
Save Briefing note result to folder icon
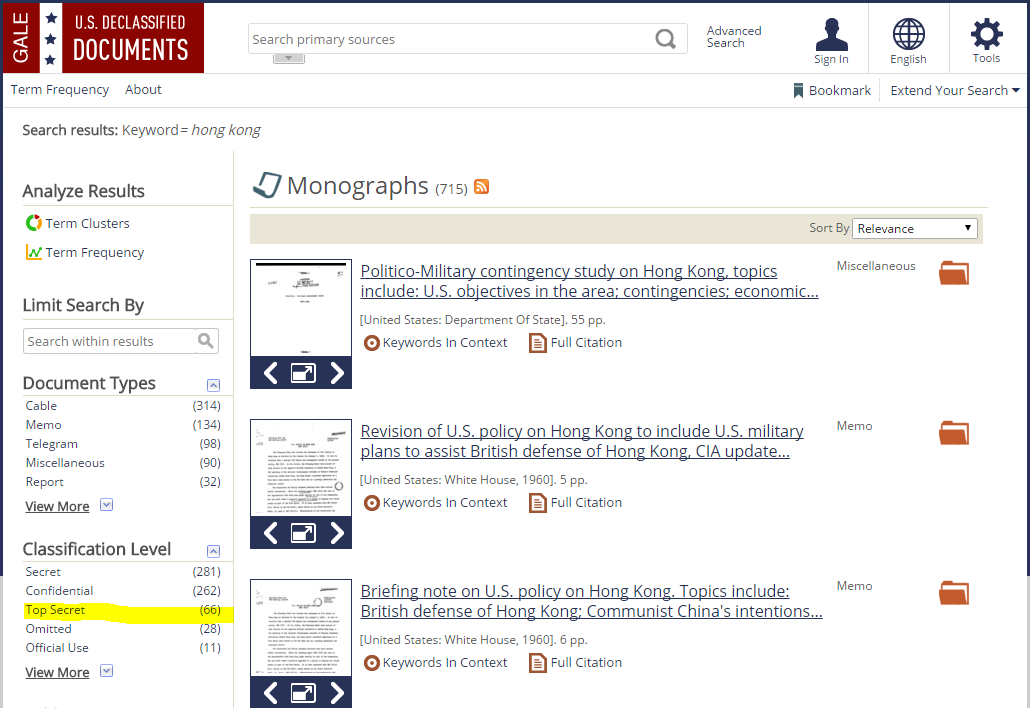[954, 592]
